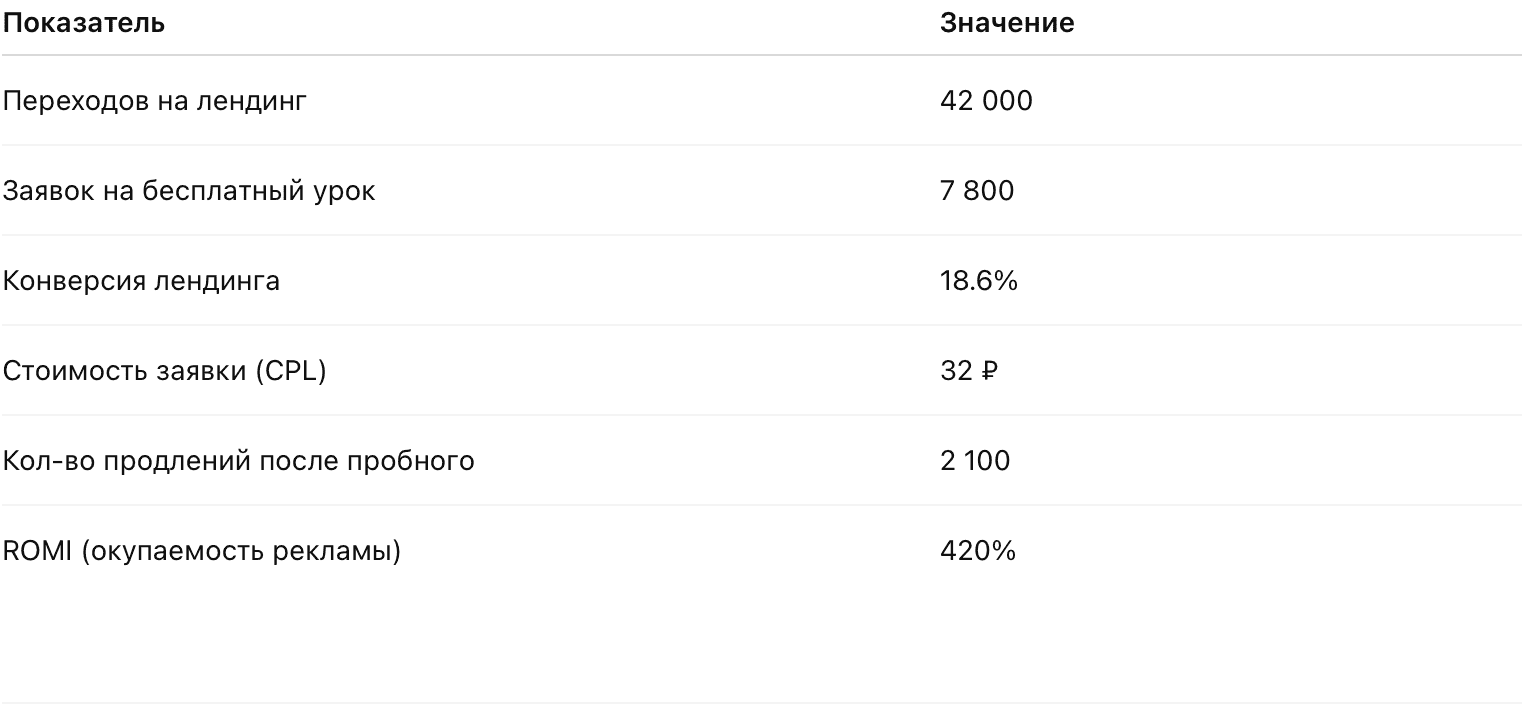Click the "Значение" column header

click(1007, 23)
